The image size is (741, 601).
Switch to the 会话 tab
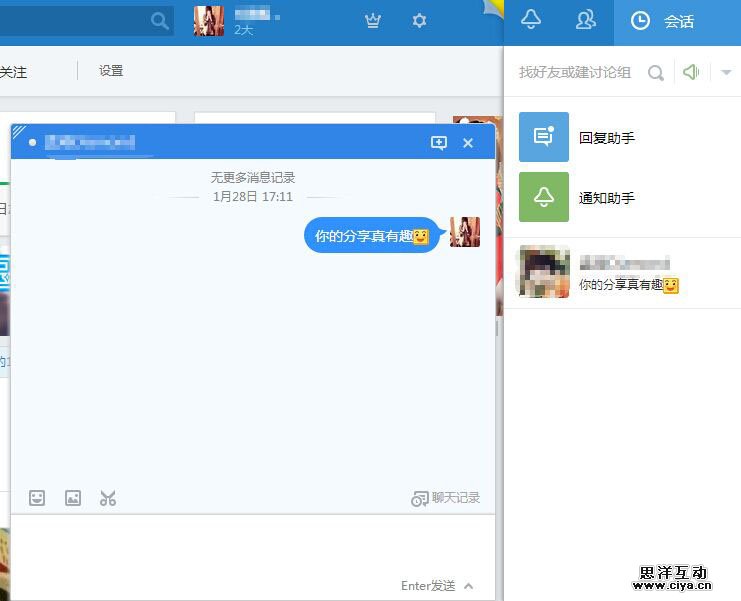669,21
